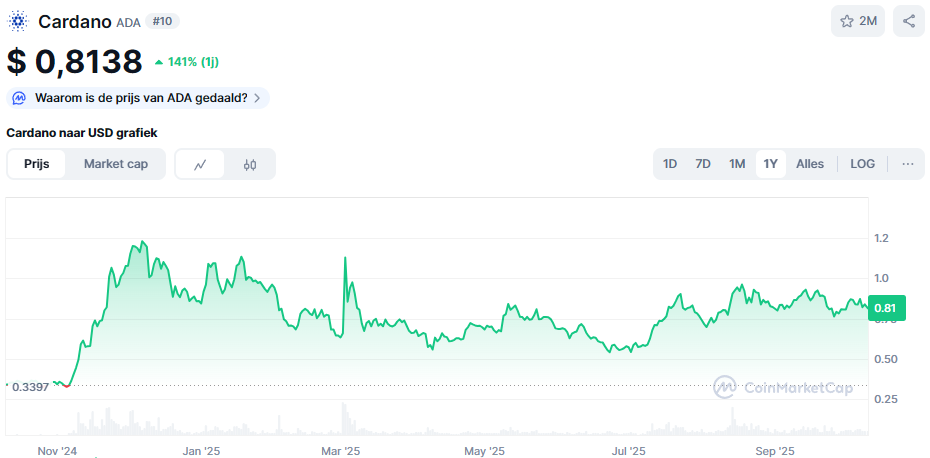Select the 1D time range tab
The width and height of the screenshot is (930, 458).
pyautogui.click(x=670, y=164)
